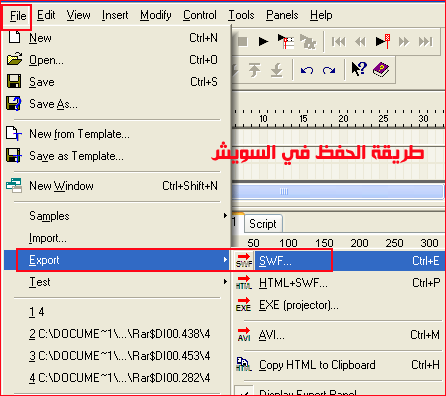Open recent file 1 4

pyautogui.click(x=117, y=312)
